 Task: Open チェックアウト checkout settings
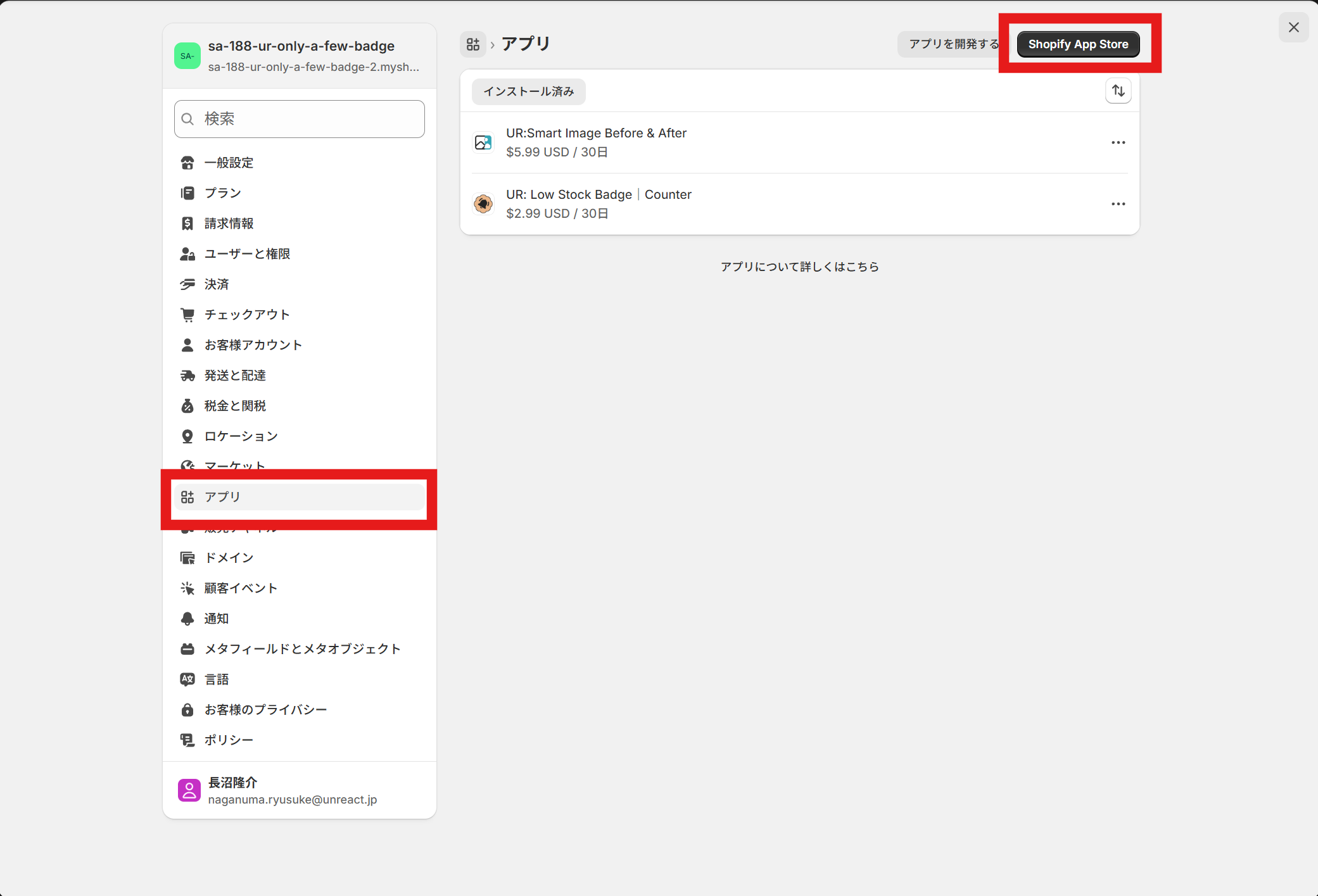click(x=299, y=315)
